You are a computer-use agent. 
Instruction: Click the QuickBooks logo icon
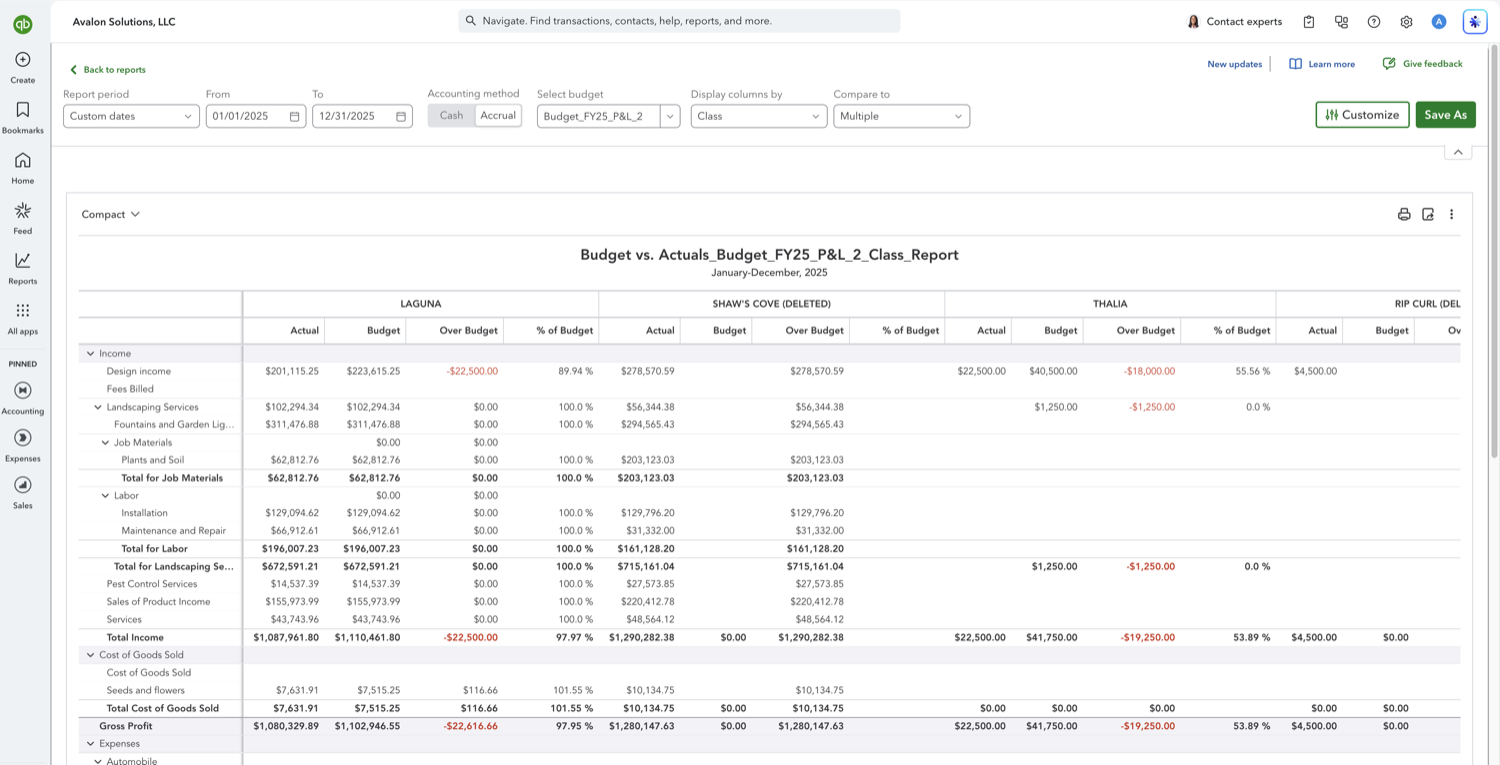pyautogui.click(x=23, y=25)
